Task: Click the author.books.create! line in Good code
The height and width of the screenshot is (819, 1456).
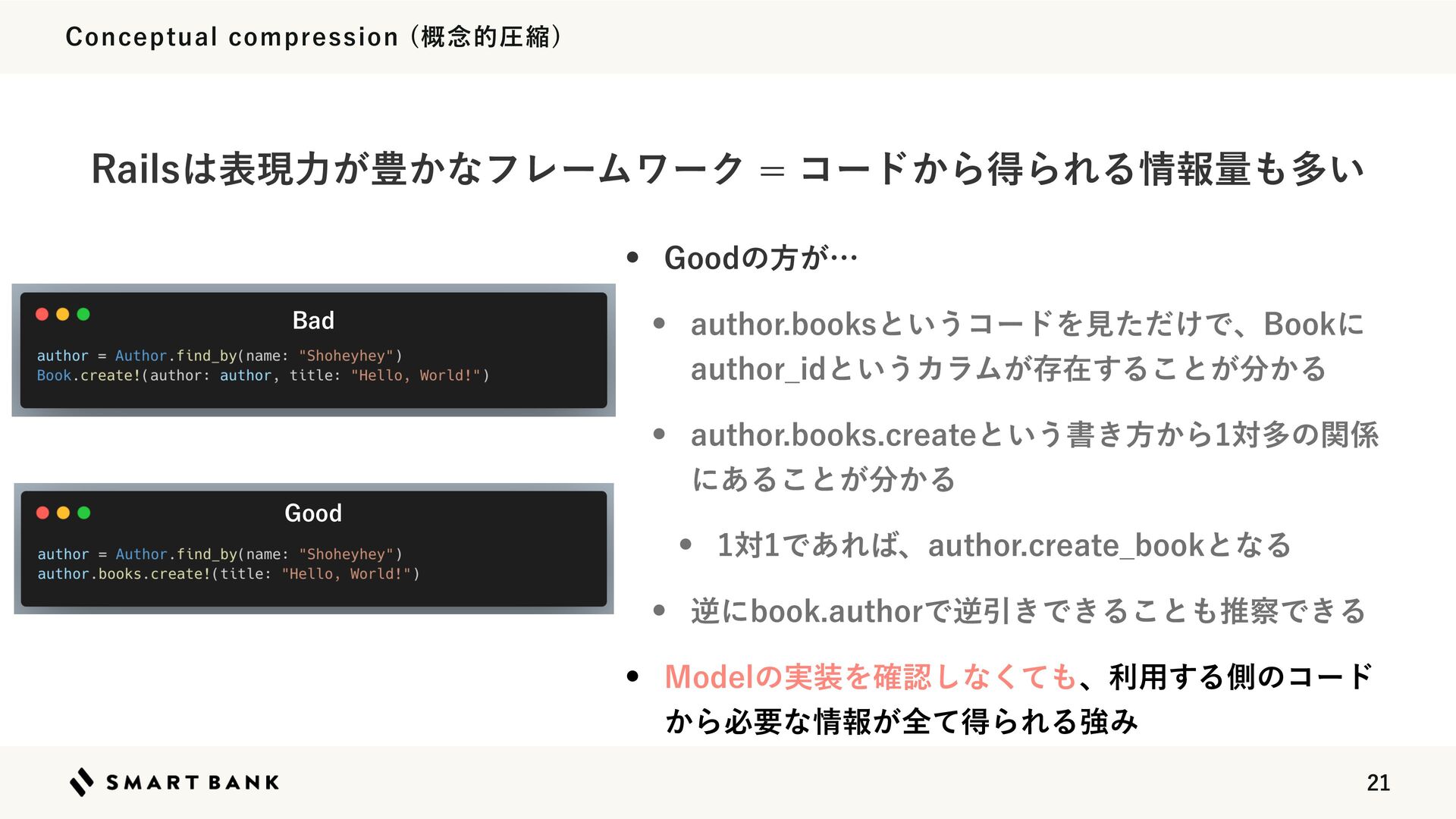Action: click(x=228, y=574)
